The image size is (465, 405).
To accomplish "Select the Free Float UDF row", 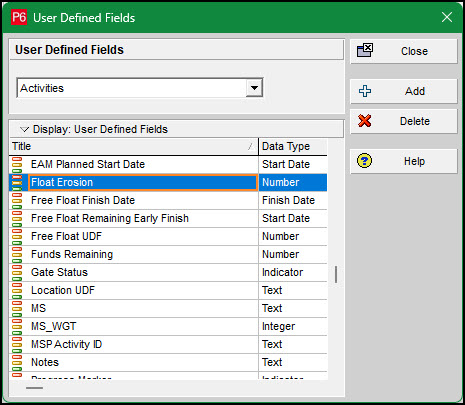I will (168, 236).
